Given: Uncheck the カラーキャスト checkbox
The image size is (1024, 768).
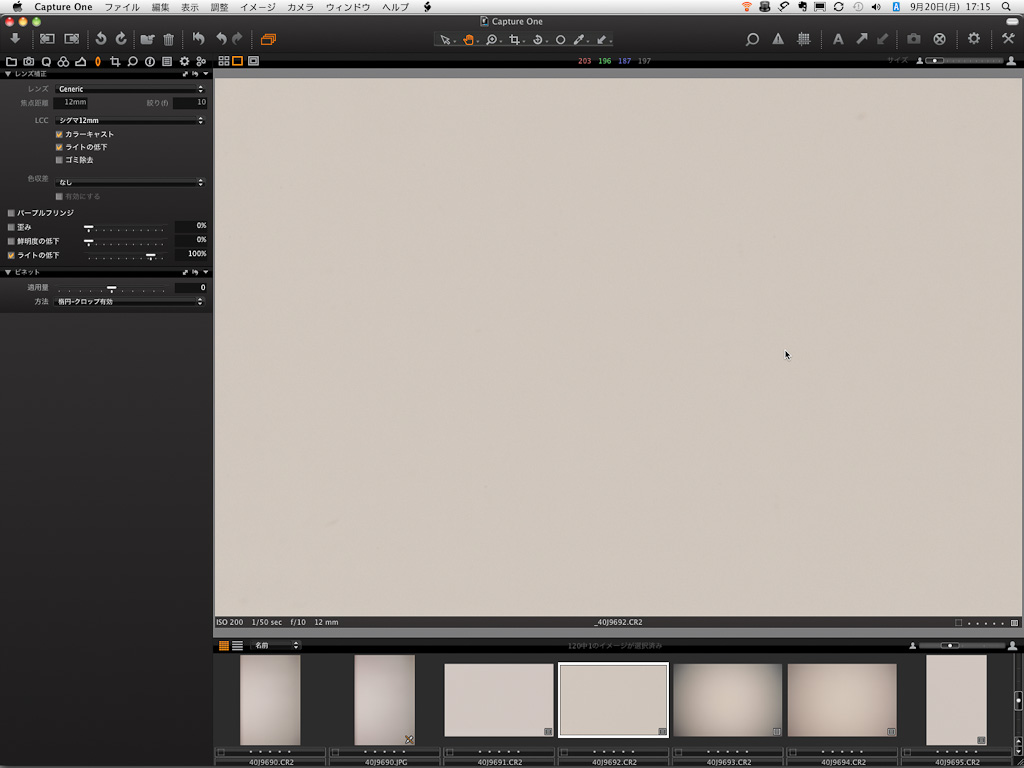Looking at the screenshot, I should coord(59,134).
